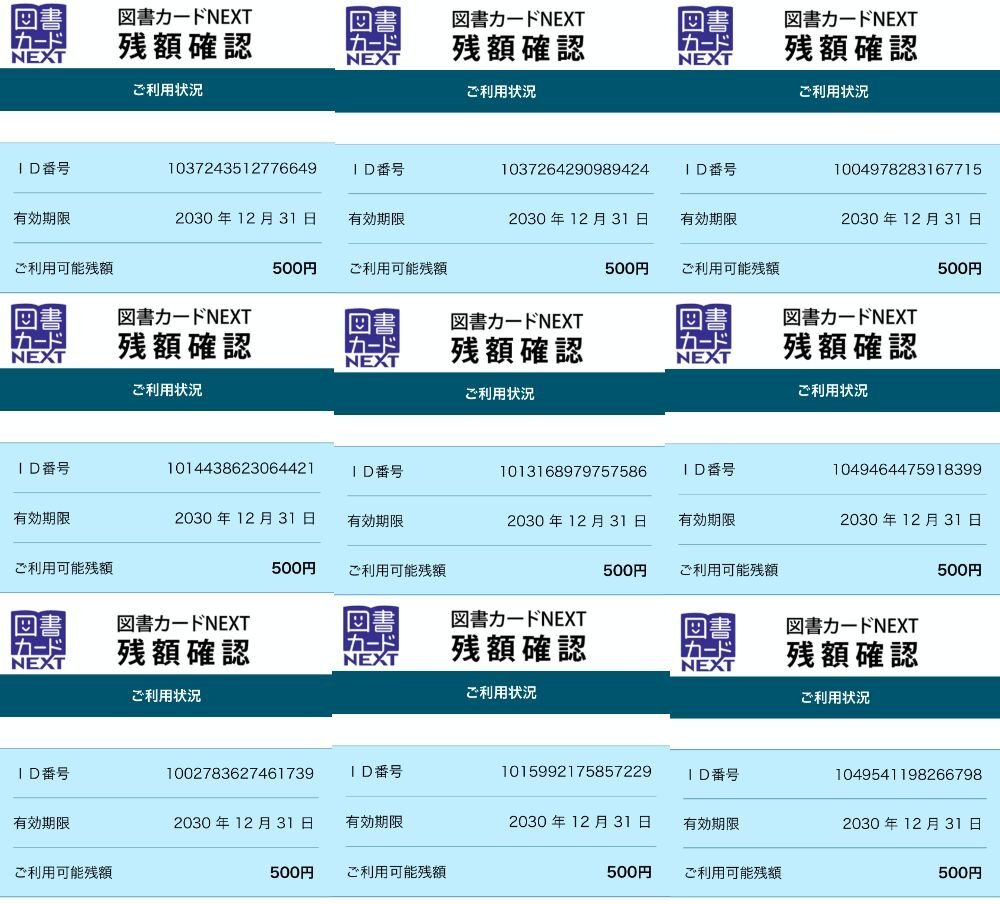Image resolution: width=1000 pixels, height=904 pixels.
Task: Click the ID number 1002783627461739
Action: [x=240, y=774]
